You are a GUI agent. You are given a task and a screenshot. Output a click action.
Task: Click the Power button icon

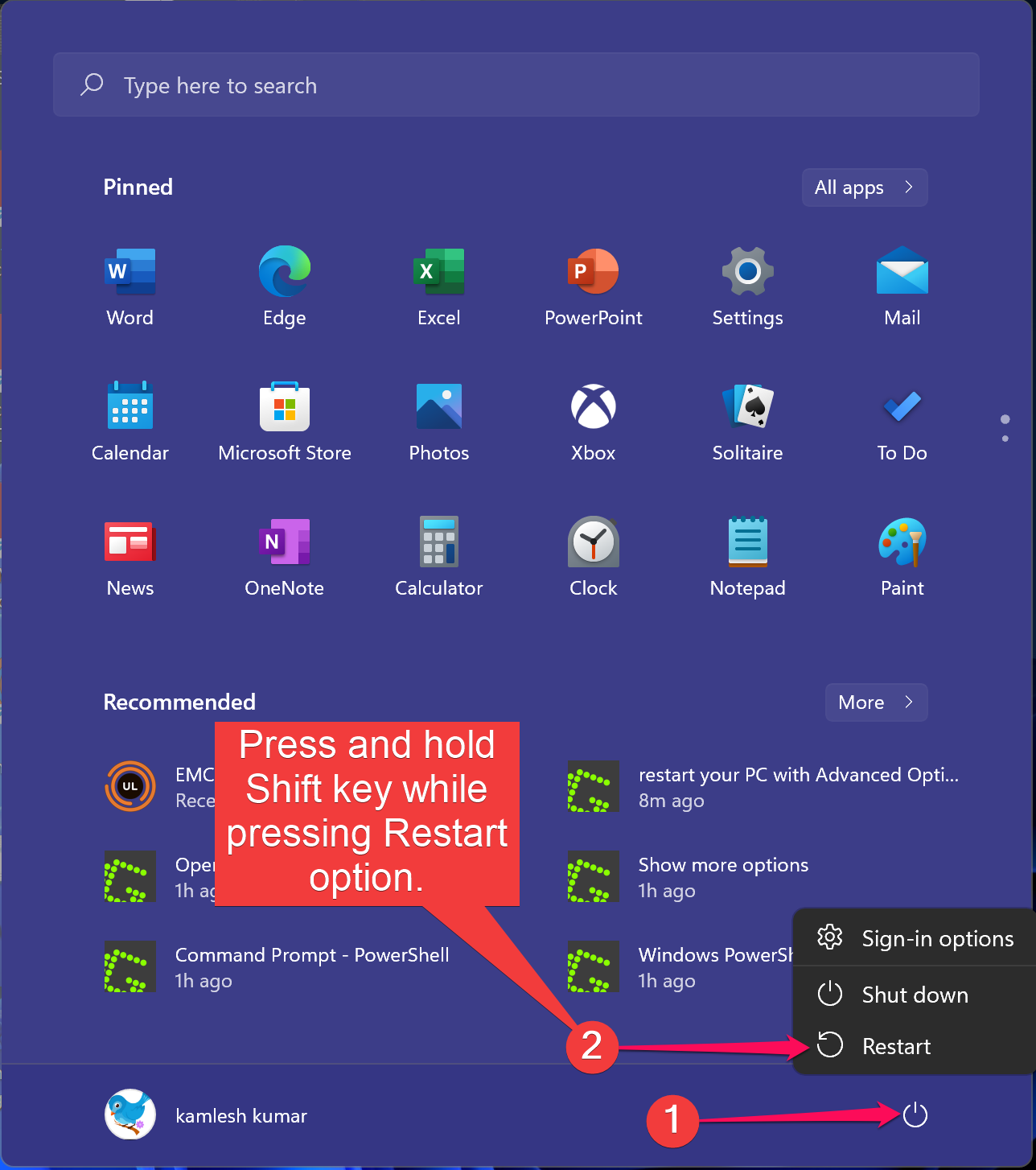pos(915,1115)
